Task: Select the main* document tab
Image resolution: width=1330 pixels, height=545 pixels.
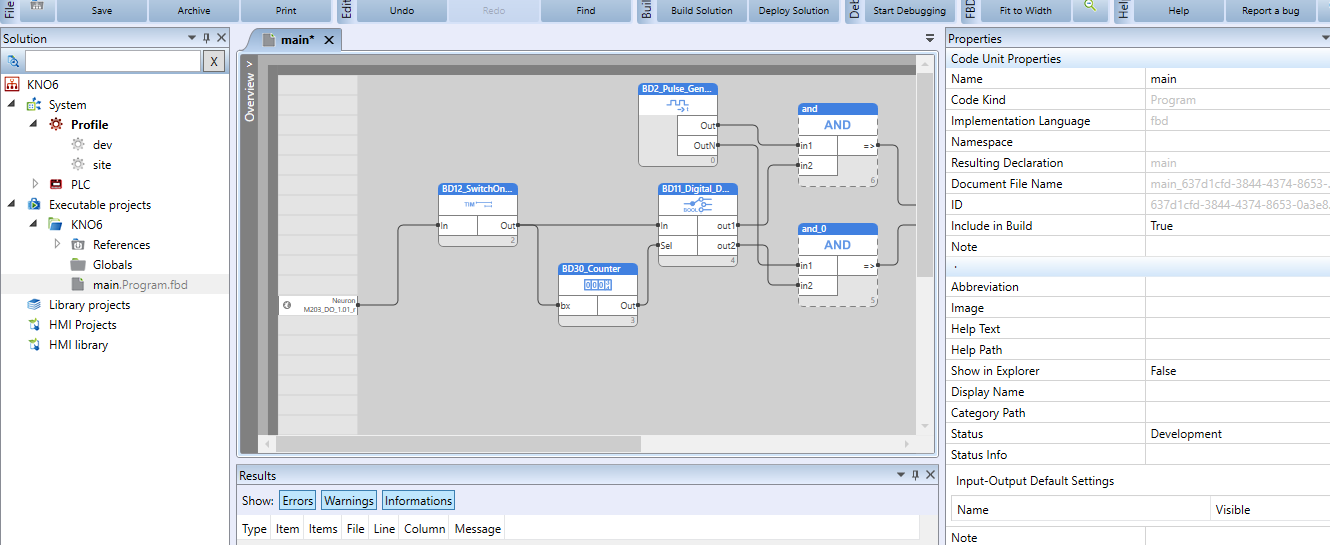Action: 296,40
